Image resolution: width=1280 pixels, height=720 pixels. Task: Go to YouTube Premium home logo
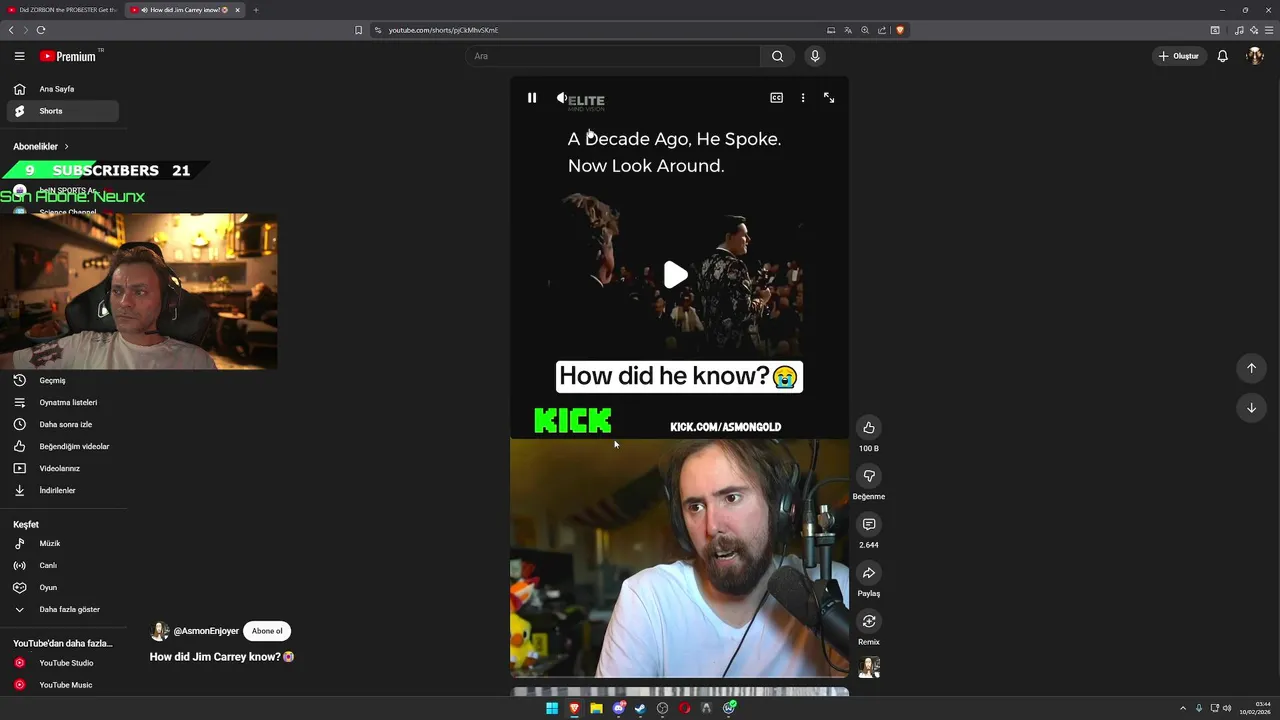68,56
